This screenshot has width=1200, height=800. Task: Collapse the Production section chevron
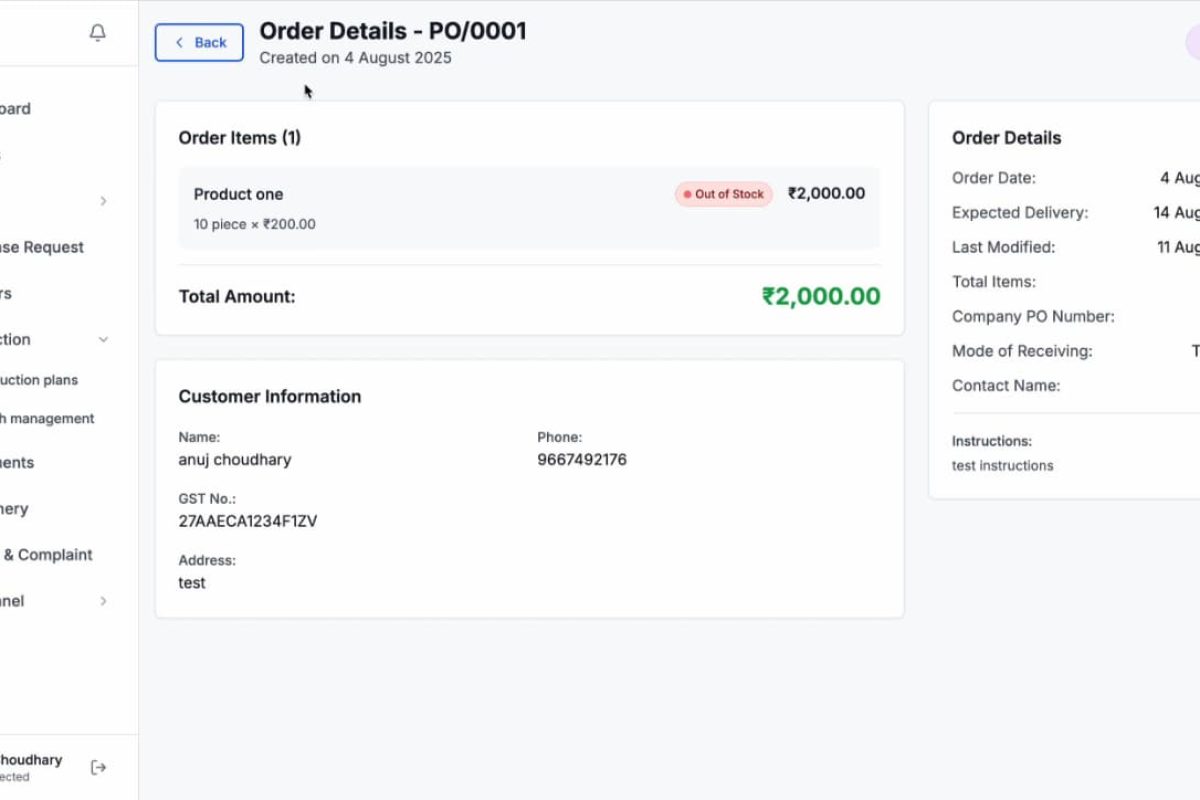103,340
